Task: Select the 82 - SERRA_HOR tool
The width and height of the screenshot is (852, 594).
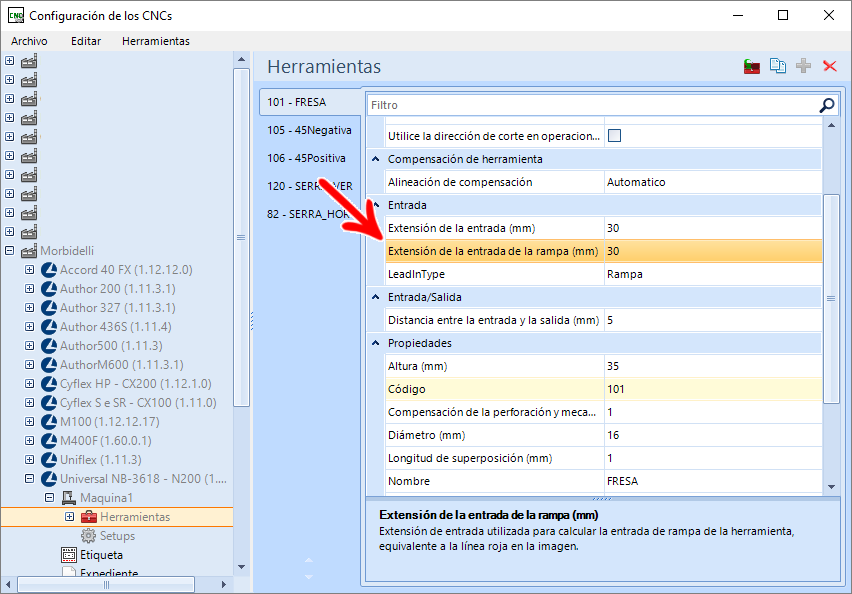Action: click(308, 214)
